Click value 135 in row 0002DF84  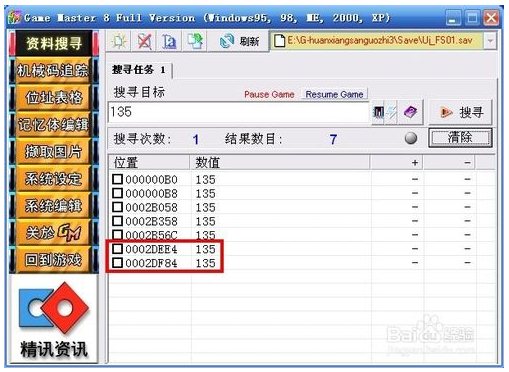point(205,263)
